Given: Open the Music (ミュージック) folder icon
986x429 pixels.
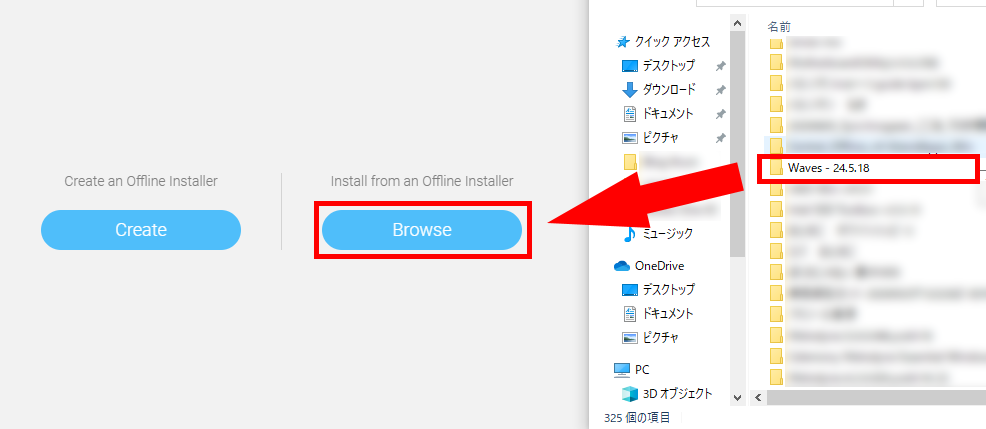Looking at the screenshot, I should coord(630,234).
